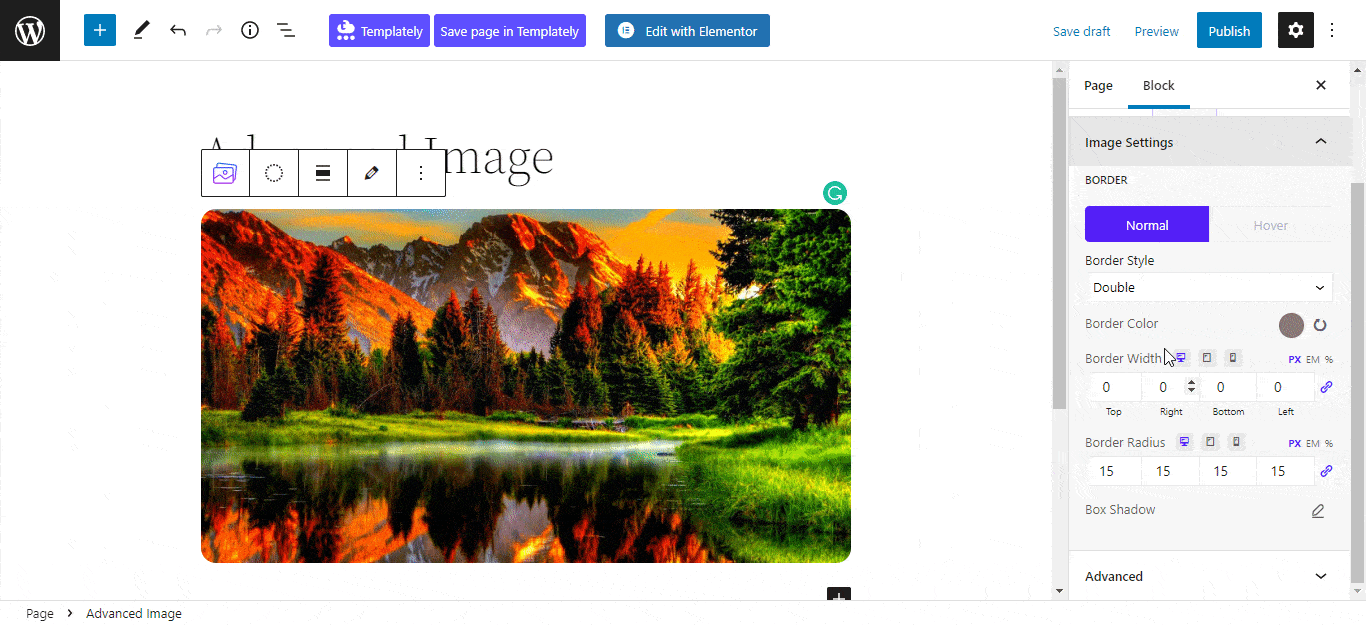Undo the last change
The image size is (1366, 625).
coord(178,30)
